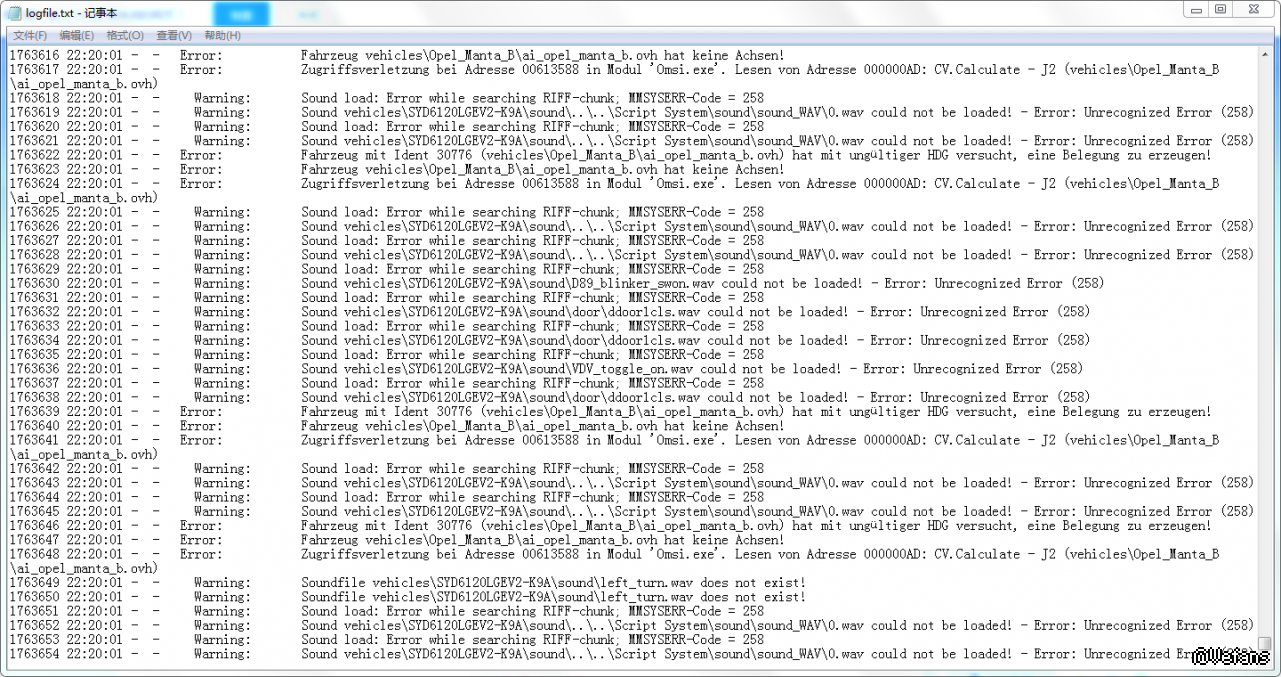
Task: Click line 1763639 ungültiger HDG error
Action: pyautogui.click(x=756, y=411)
